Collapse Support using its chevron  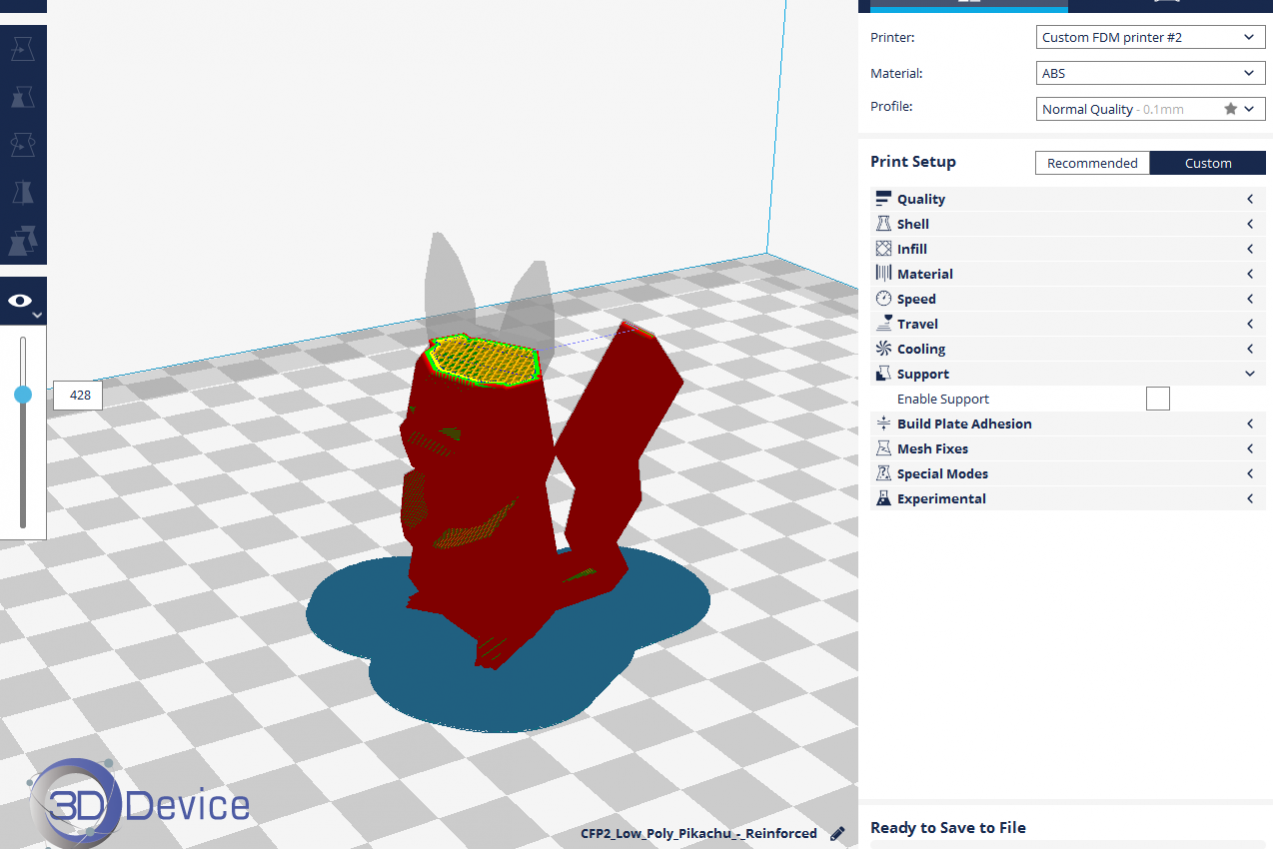(x=1250, y=374)
